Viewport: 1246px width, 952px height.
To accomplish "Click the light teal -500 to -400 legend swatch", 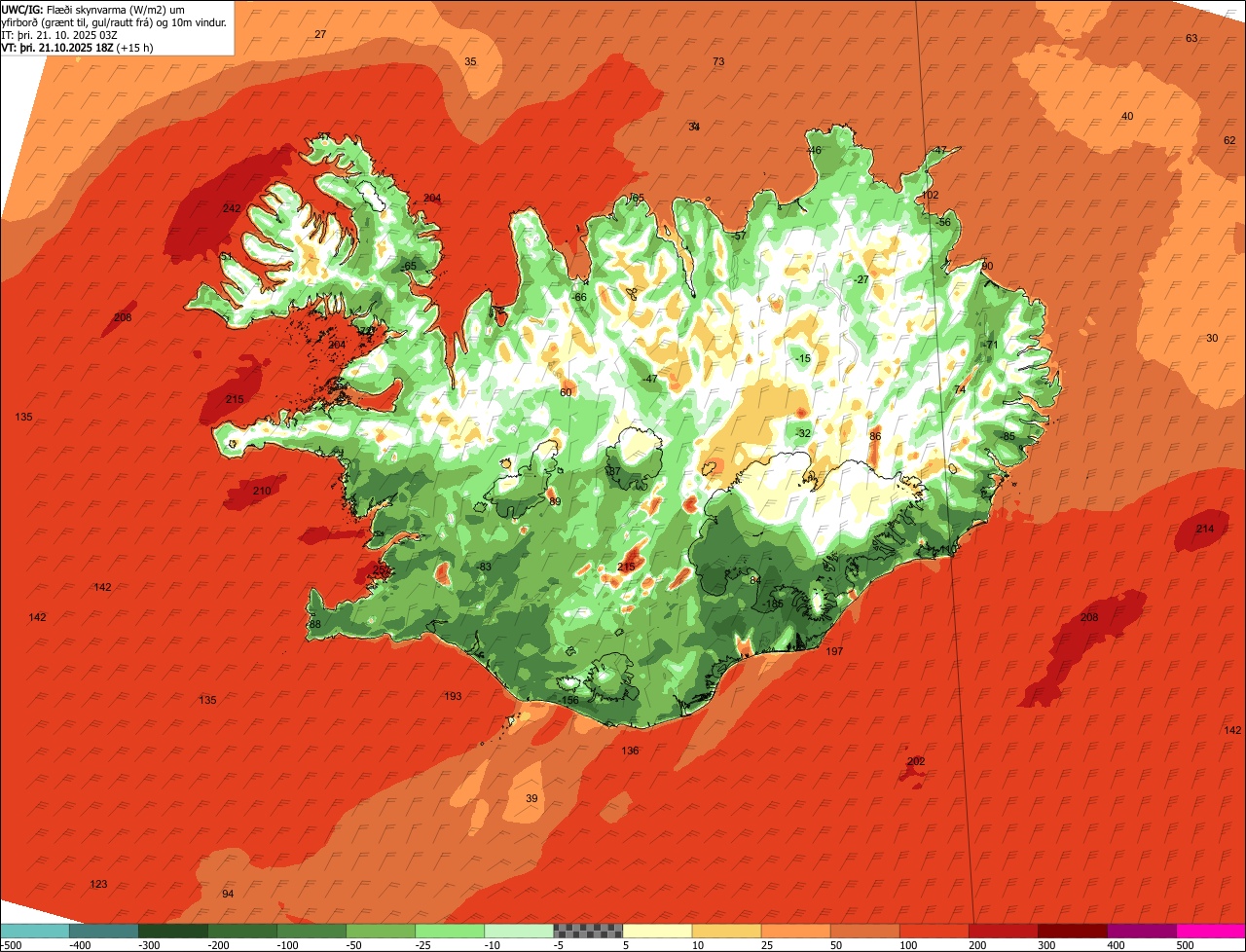I will click(x=35, y=931).
